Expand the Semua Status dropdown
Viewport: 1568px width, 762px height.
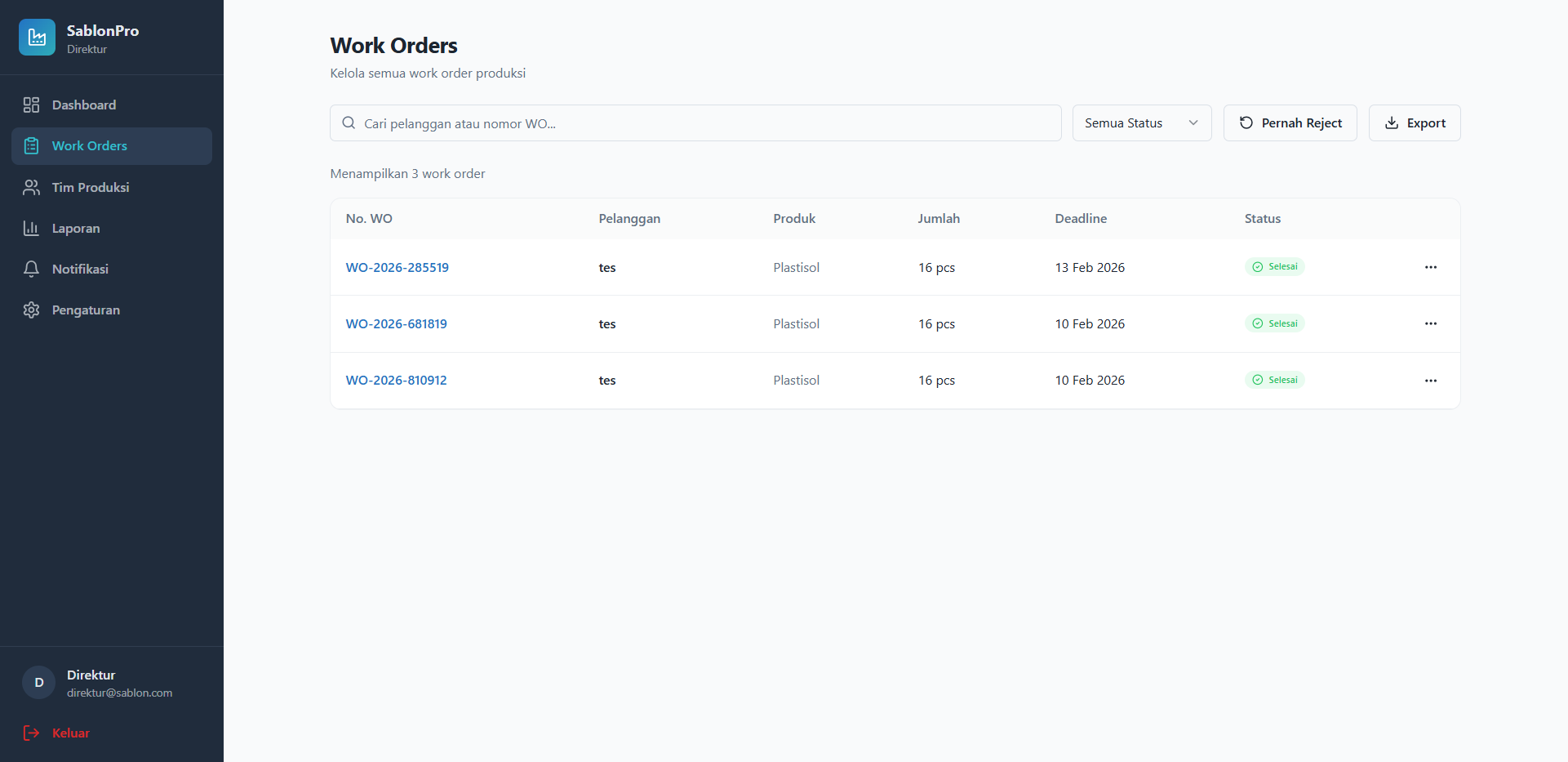[1142, 123]
